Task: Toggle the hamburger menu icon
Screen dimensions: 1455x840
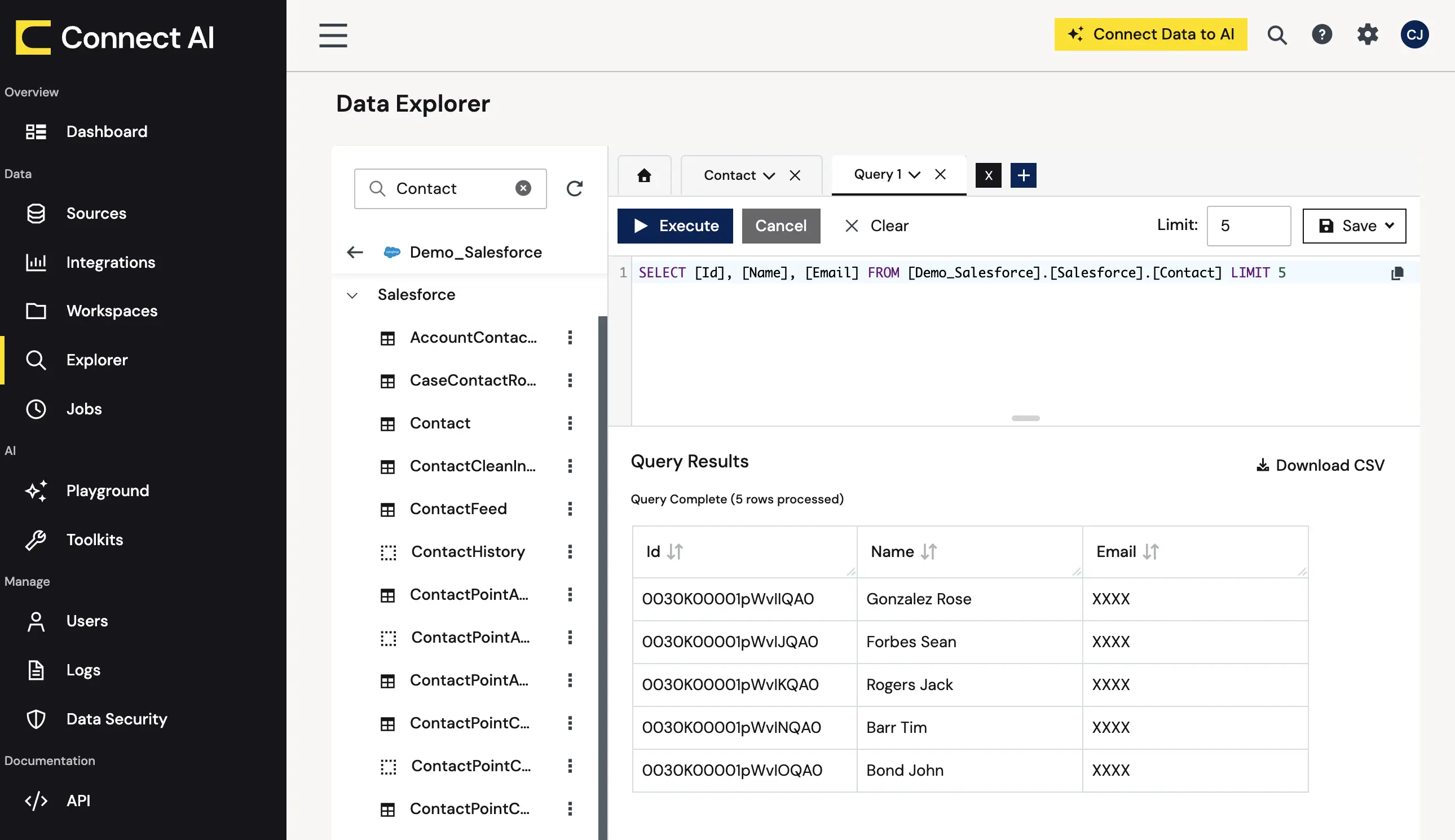Action: [x=333, y=35]
